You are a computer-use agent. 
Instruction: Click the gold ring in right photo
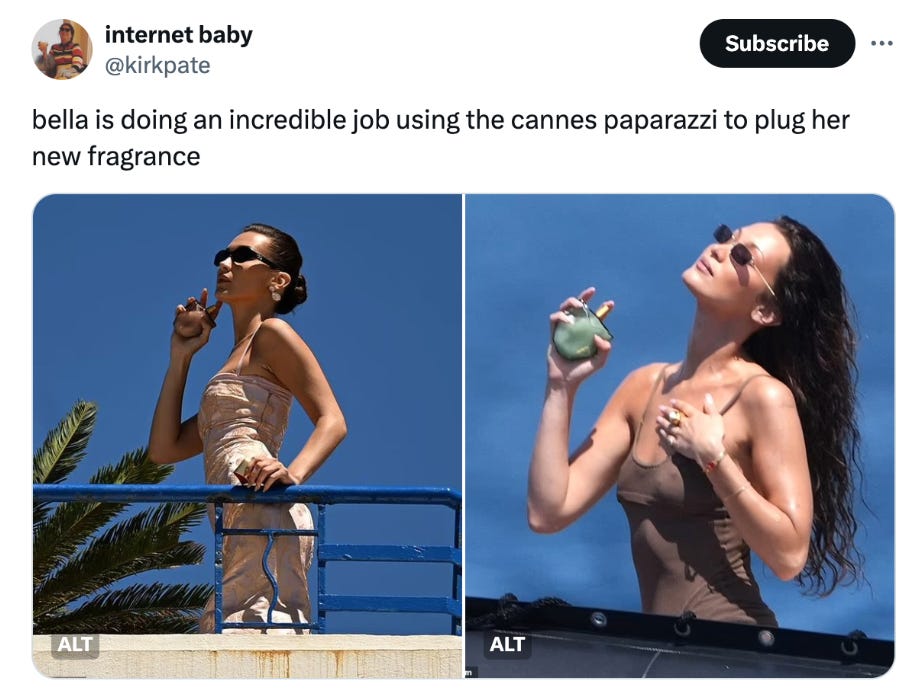(x=674, y=417)
